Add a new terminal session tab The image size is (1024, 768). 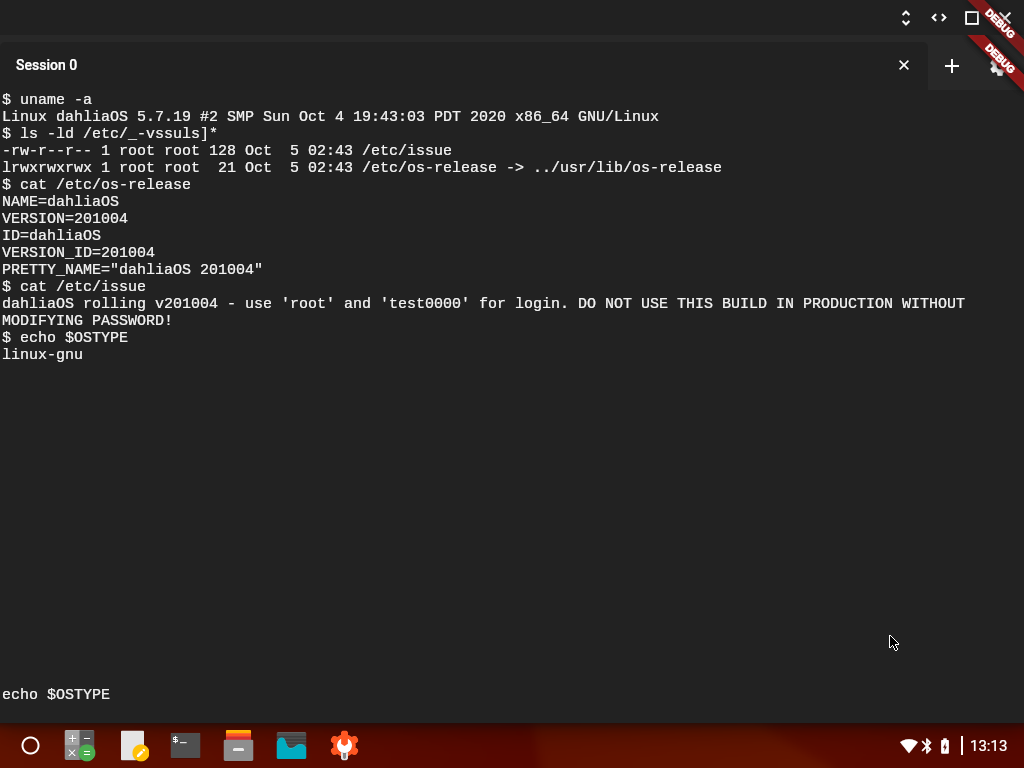pos(952,65)
